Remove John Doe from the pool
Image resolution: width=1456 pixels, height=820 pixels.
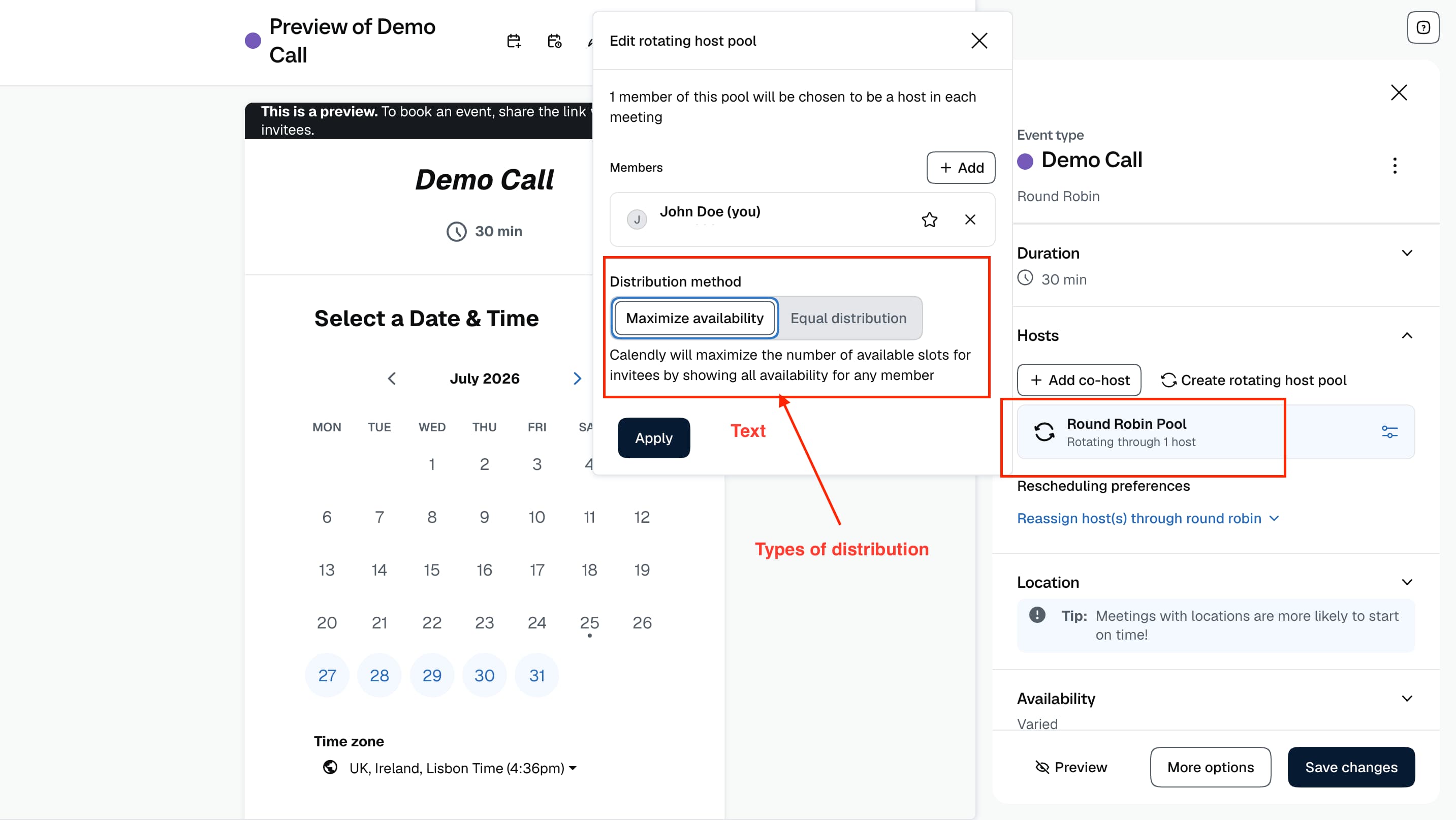(x=970, y=219)
